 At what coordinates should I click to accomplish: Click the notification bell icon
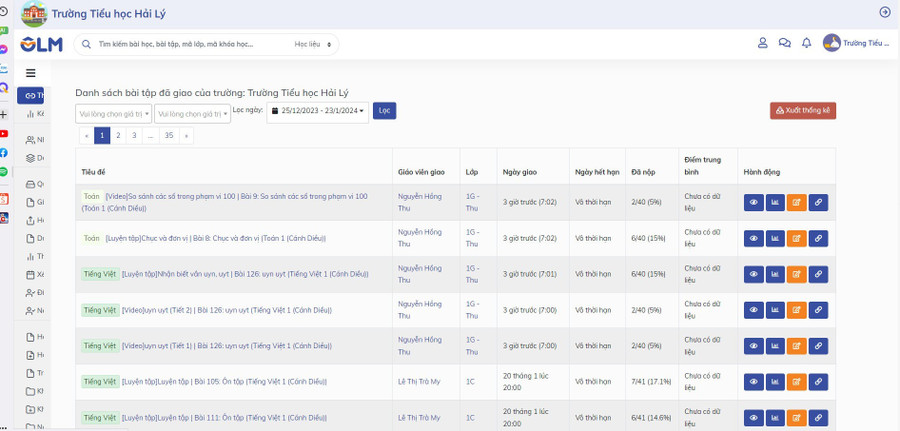pos(806,43)
